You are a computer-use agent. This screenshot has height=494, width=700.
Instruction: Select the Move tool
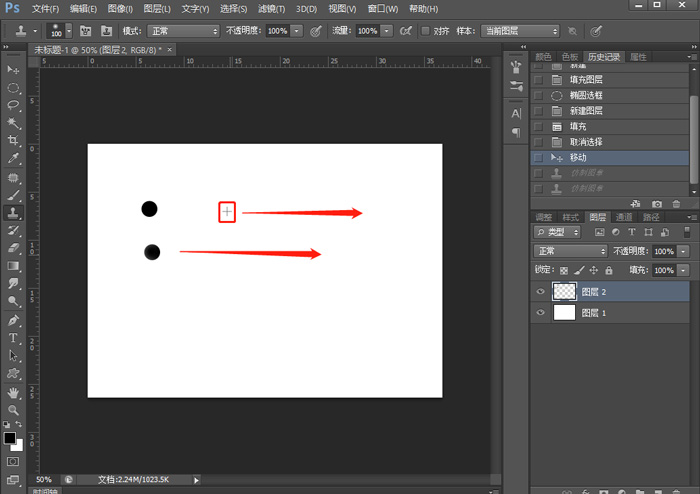(x=13, y=70)
